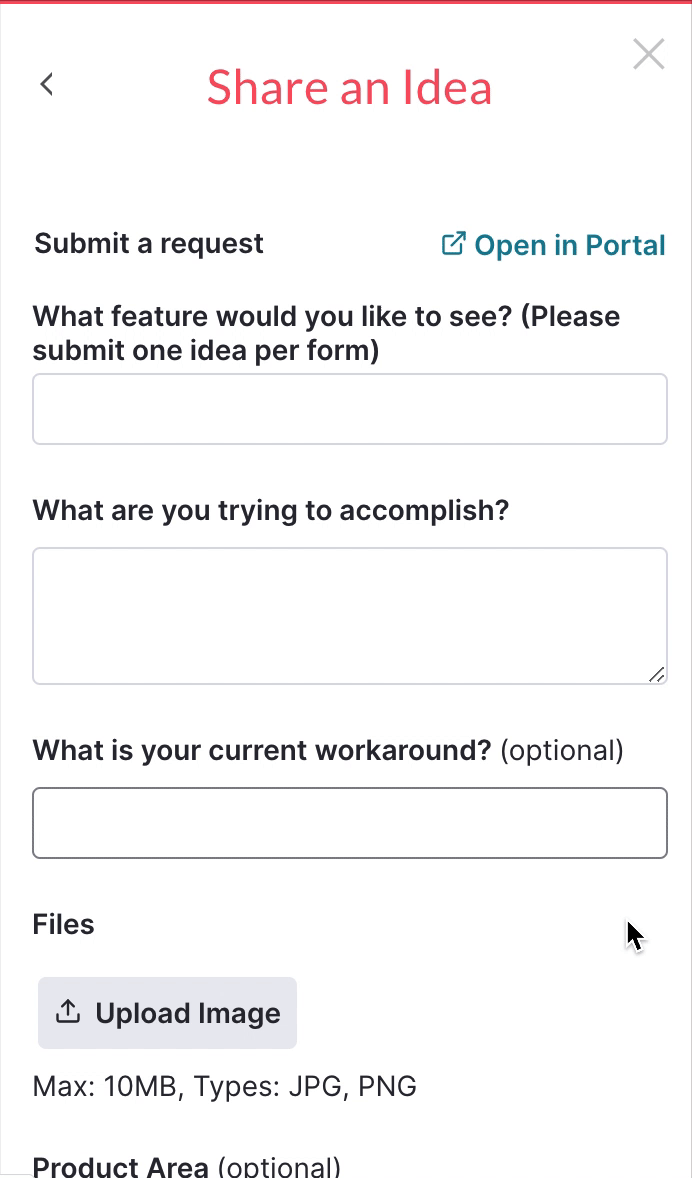Click the Share an Idea title
The height and width of the screenshot is (1178, 692).
349,87
